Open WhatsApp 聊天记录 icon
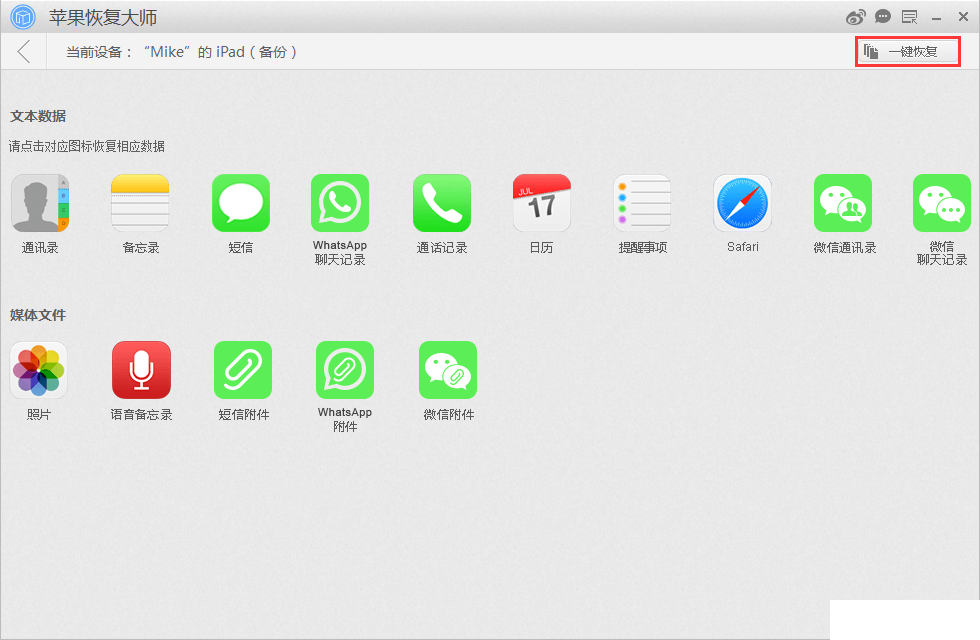 [340, 203]
